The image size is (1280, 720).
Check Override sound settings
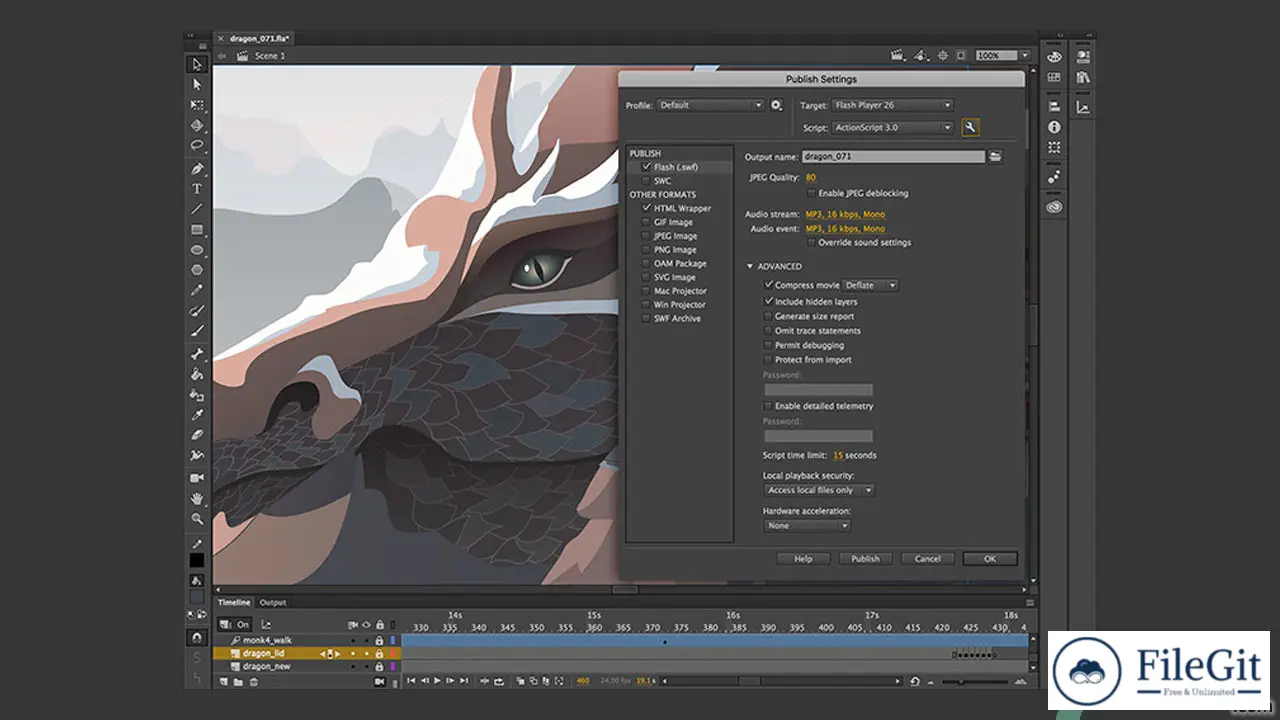(x=811, y=242)
